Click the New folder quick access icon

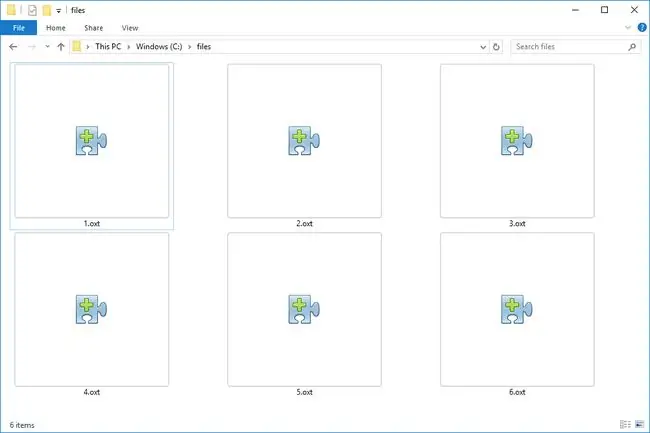(x=47, y=10)
